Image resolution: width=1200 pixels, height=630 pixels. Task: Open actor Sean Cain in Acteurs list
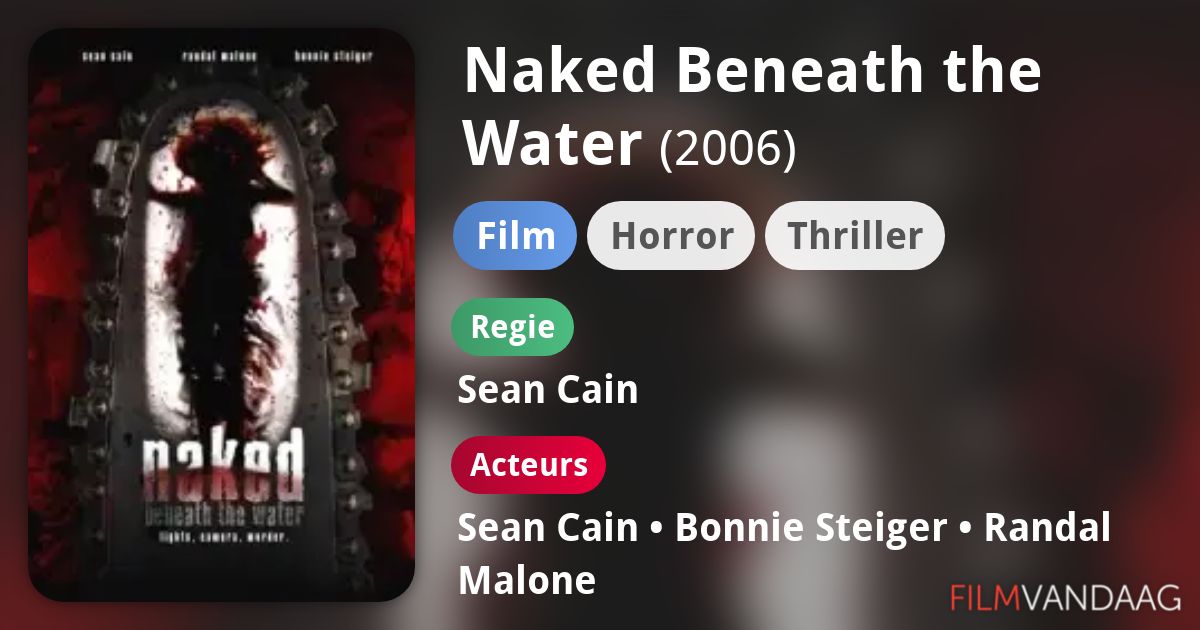click(x=548, y=528)
